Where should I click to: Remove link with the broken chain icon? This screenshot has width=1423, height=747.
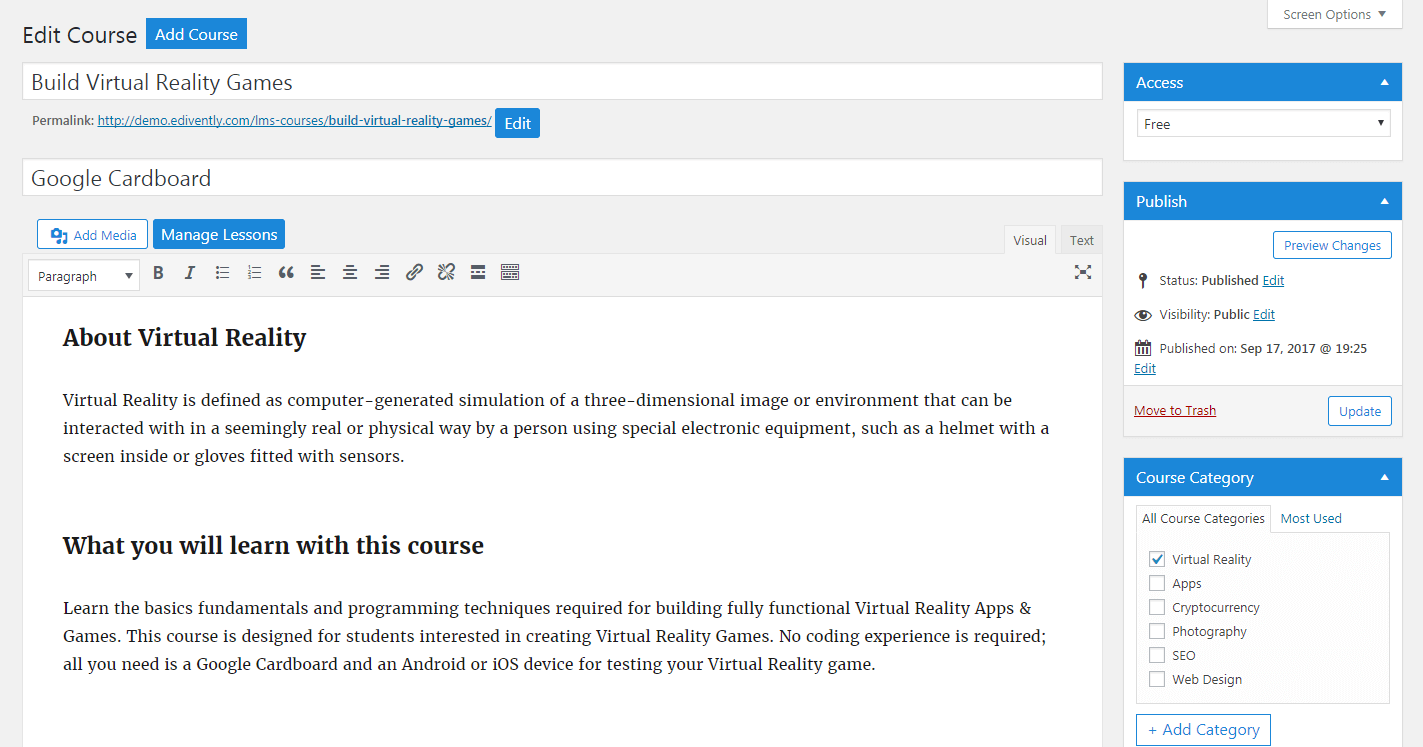446,272
